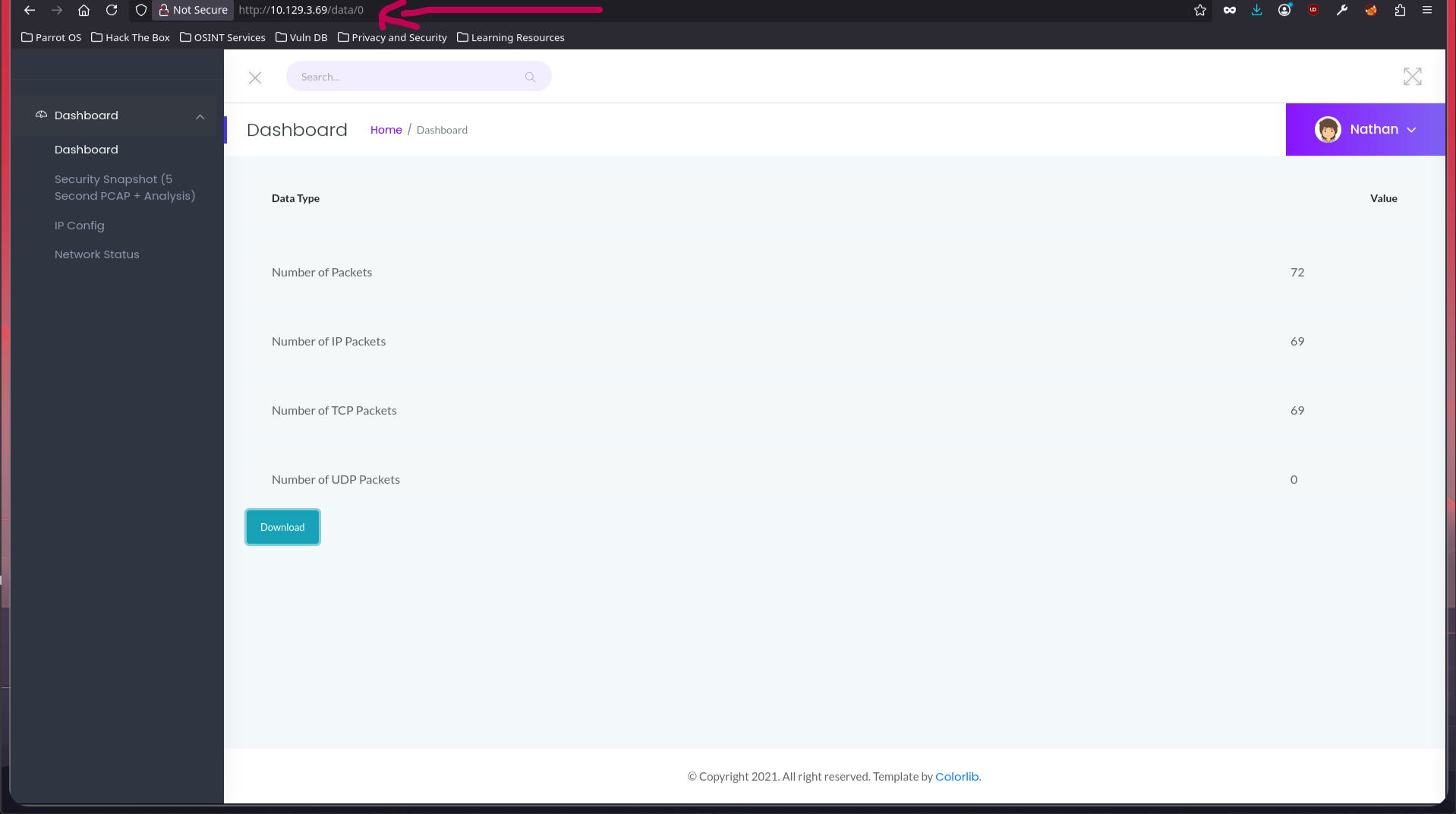This screenshot has height=814, width=1456.
Task: Open the Colorlib footer link
Action: point(957,776)
